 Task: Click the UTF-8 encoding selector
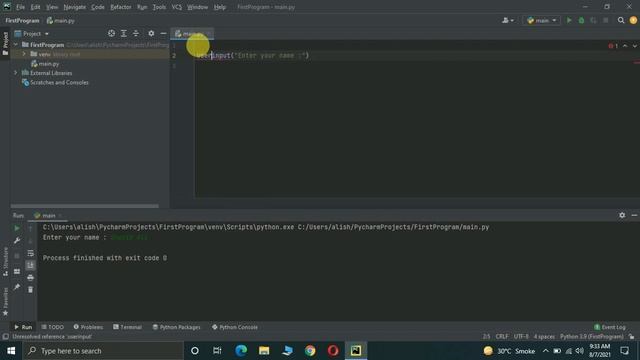coord(521,337)
